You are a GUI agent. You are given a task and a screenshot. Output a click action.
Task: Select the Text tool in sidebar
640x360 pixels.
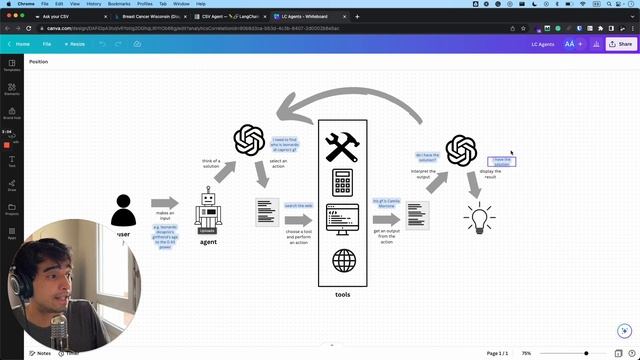pos(12,162)
